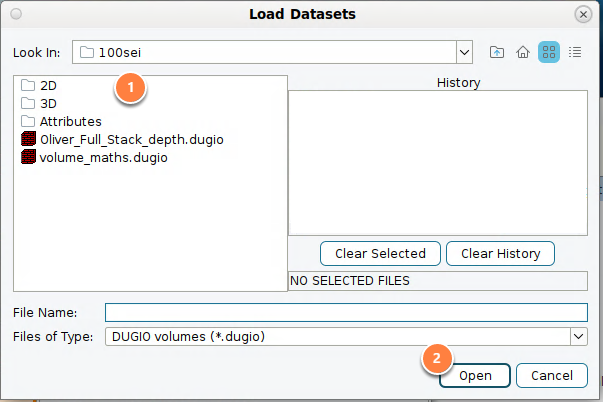603x402 pixels.
Task: Switch to the details list view
Action: coord(575,52)
